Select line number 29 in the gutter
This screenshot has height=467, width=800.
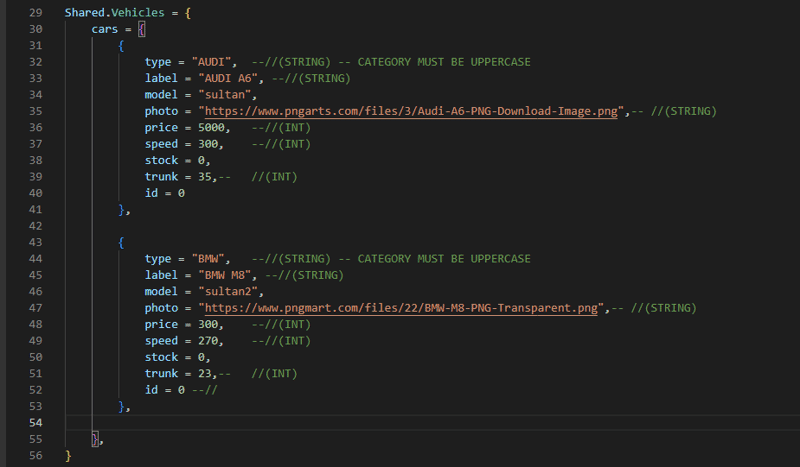[36, 13]
